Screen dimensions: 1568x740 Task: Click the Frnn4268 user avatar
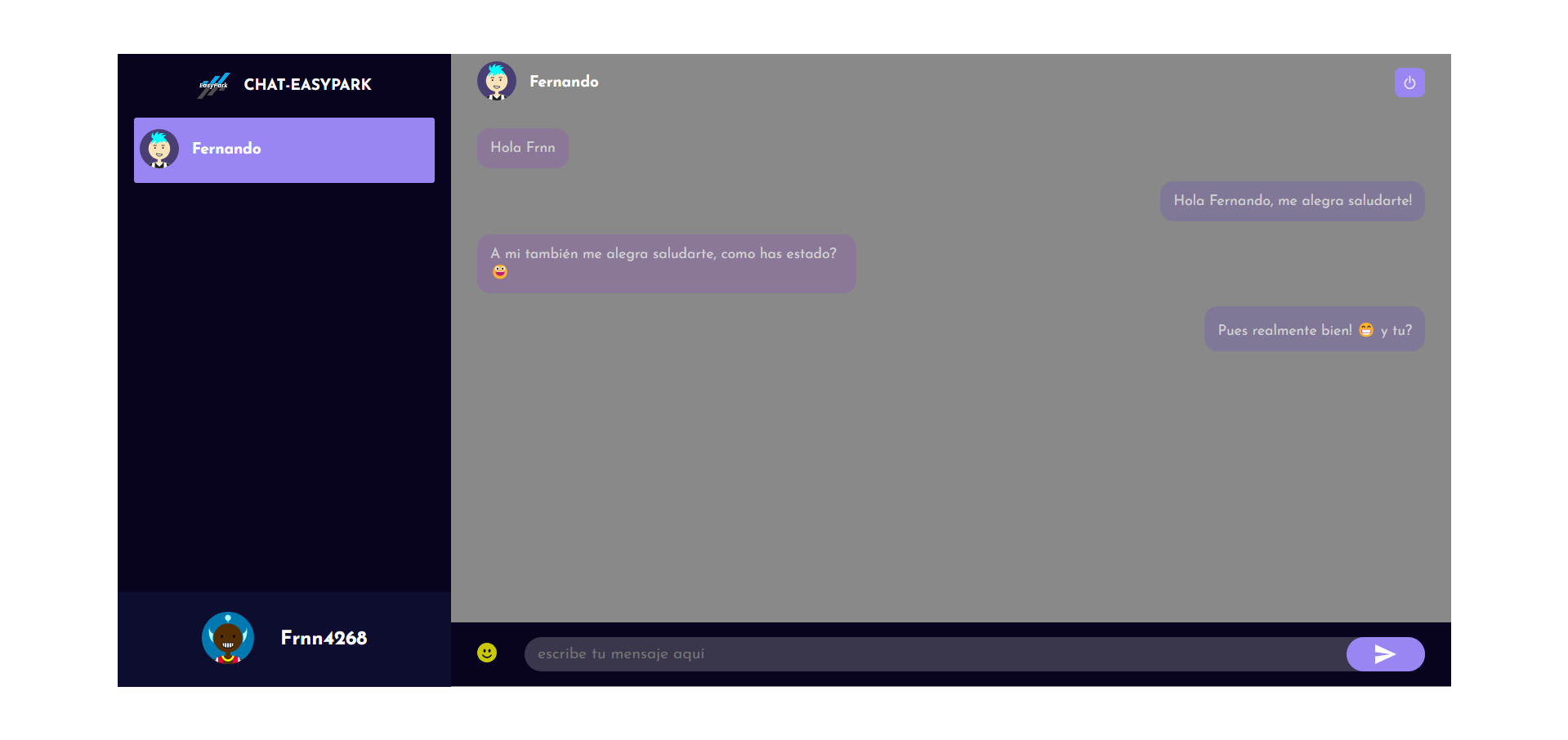tap(228, 638)
